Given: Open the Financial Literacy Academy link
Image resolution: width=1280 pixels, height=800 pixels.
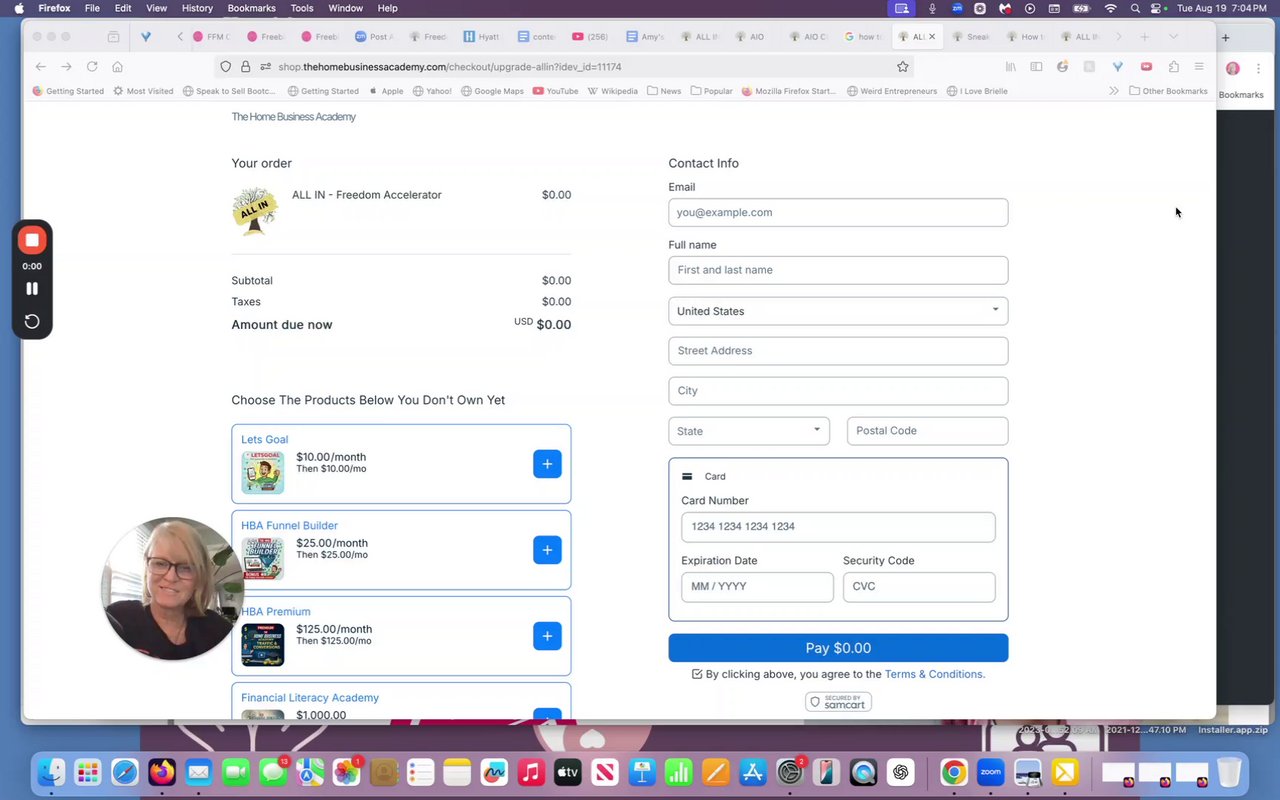Looking at the screenshot, I should tap(310, 697).
